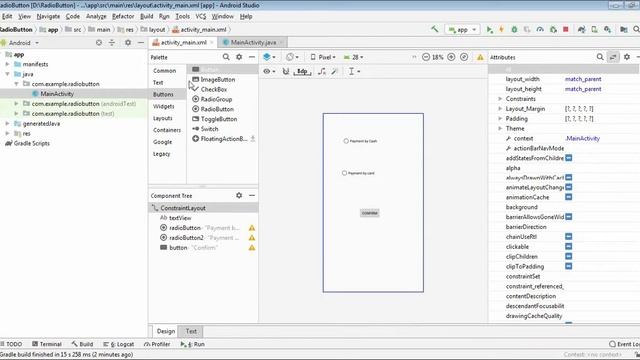This screenshot has width=640, height=360.
Task: Open the Build menu
Action: 147,16
